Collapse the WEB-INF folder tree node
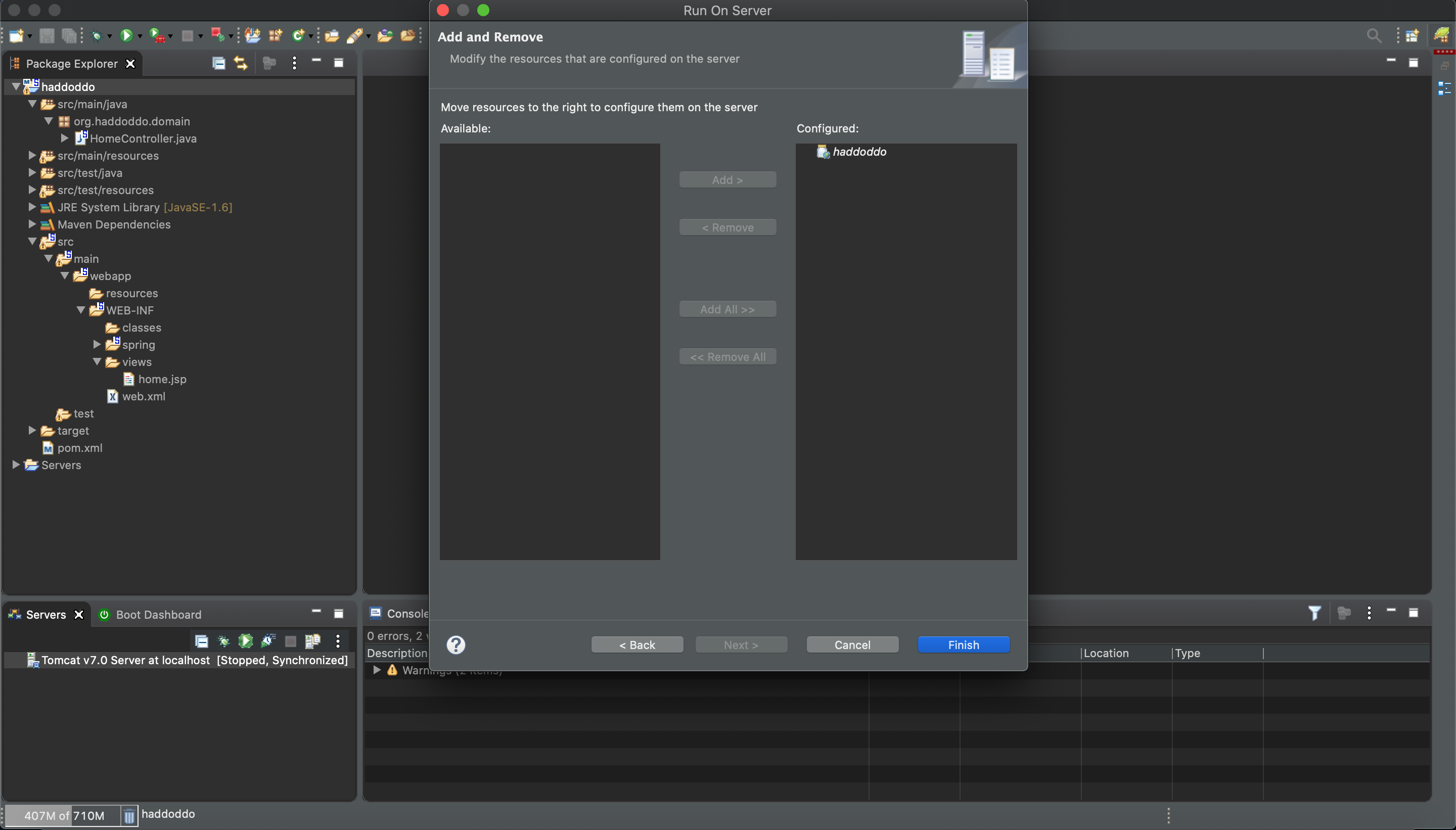Viewport: 1456px width, 830px height. tap(81, 310)
